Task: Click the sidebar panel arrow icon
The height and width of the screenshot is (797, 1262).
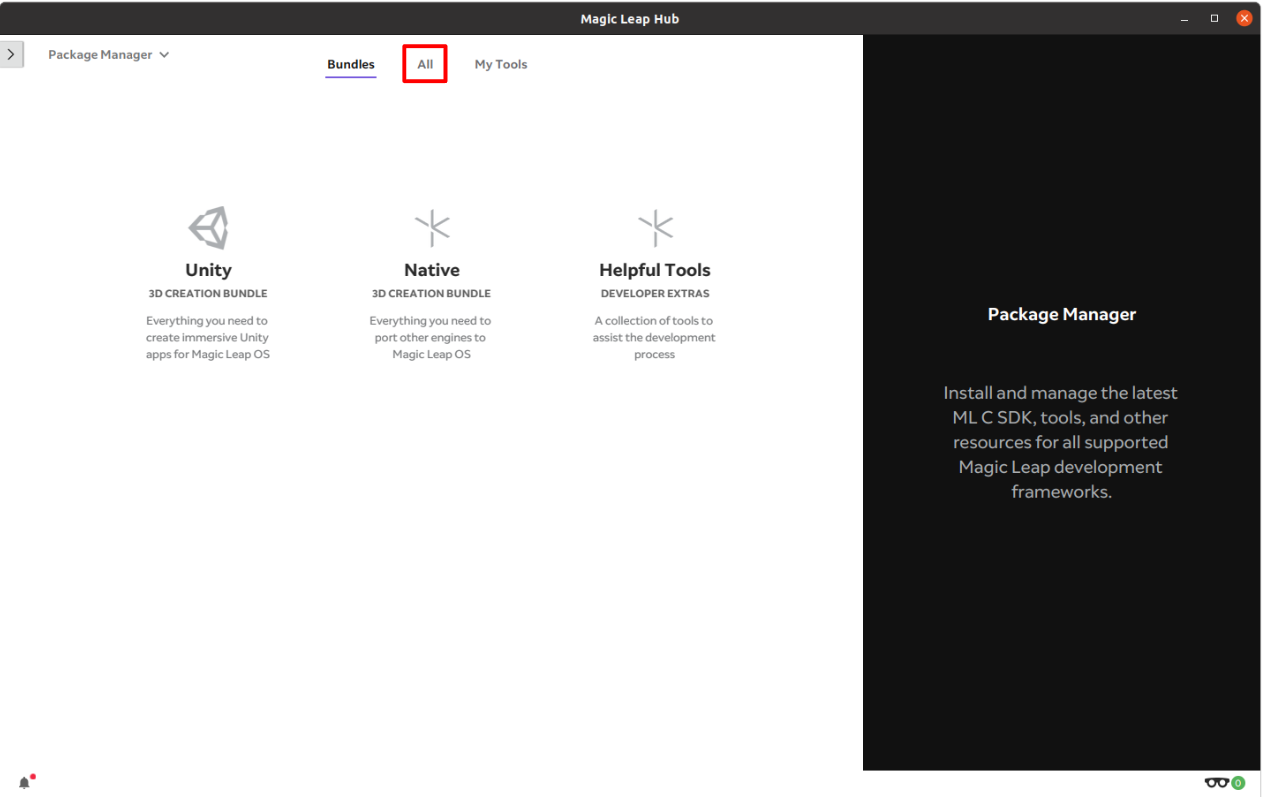Action: pos(12,54)
